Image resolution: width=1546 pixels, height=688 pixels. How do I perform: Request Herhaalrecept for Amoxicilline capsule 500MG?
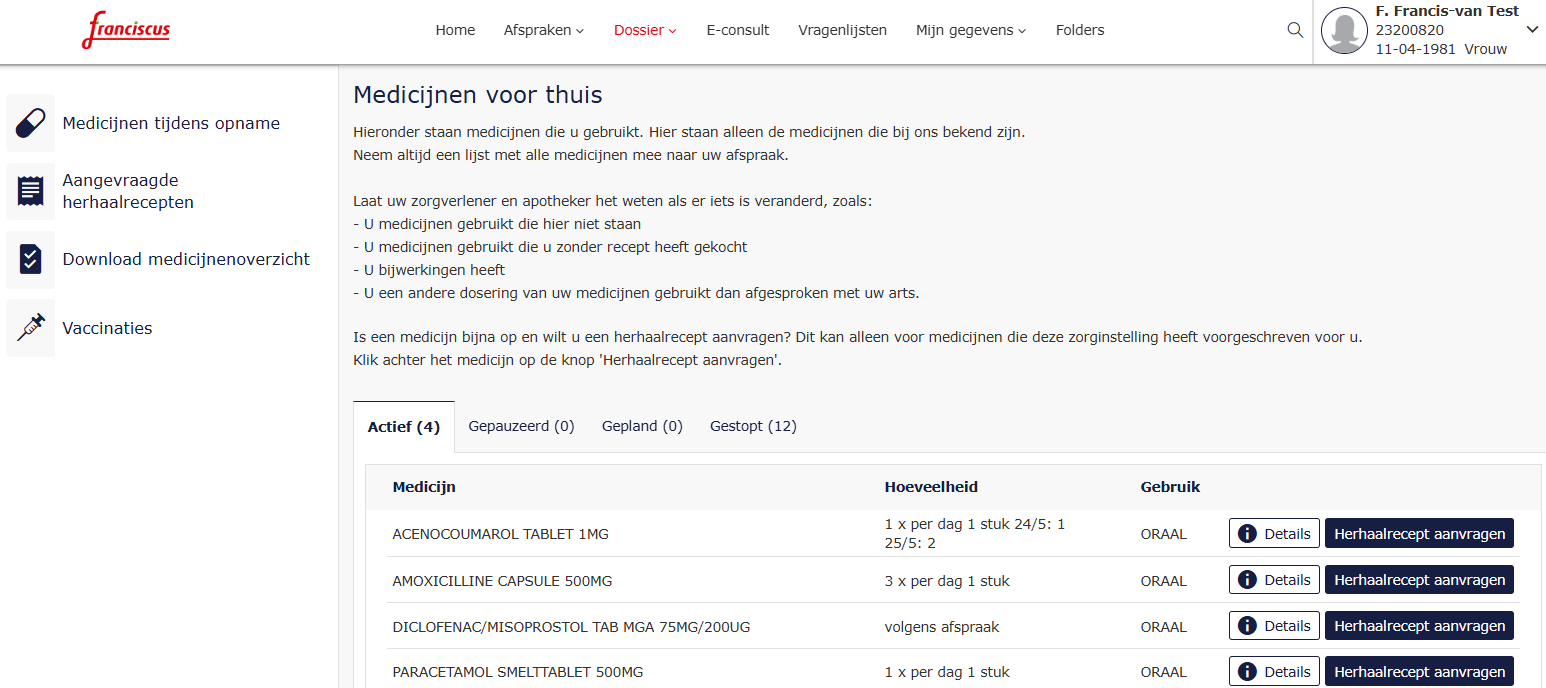1419,580
